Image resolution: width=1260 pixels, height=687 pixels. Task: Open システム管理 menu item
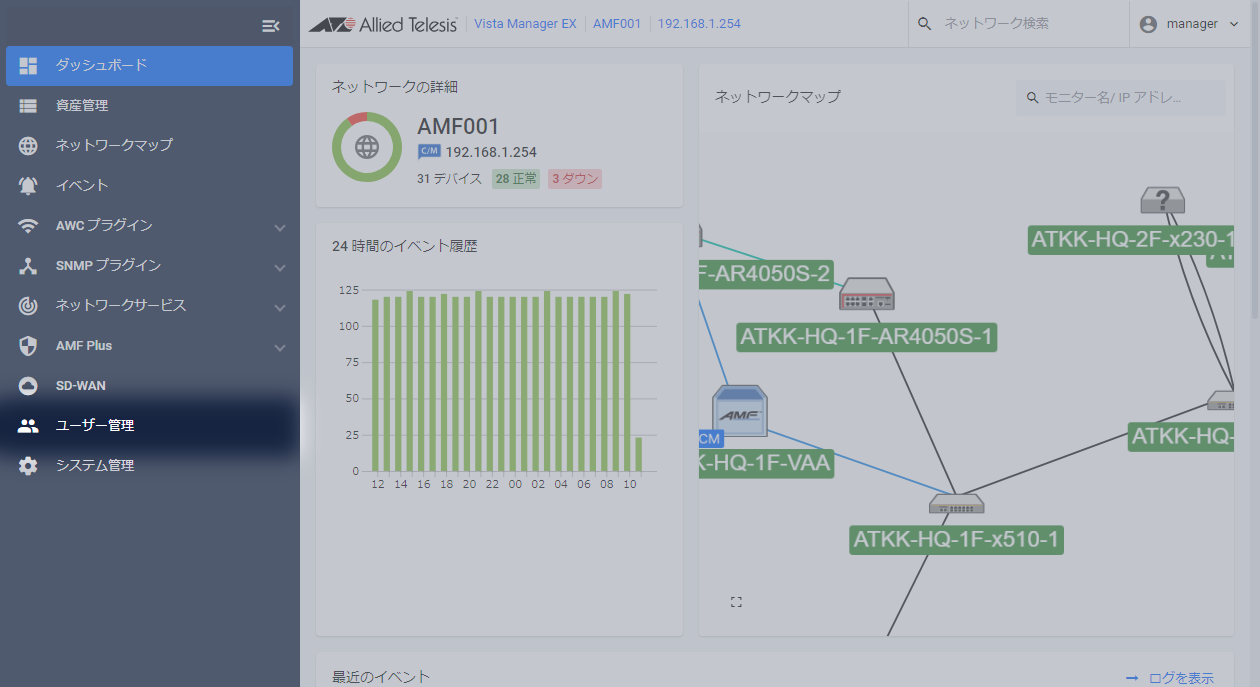[149, 465]
